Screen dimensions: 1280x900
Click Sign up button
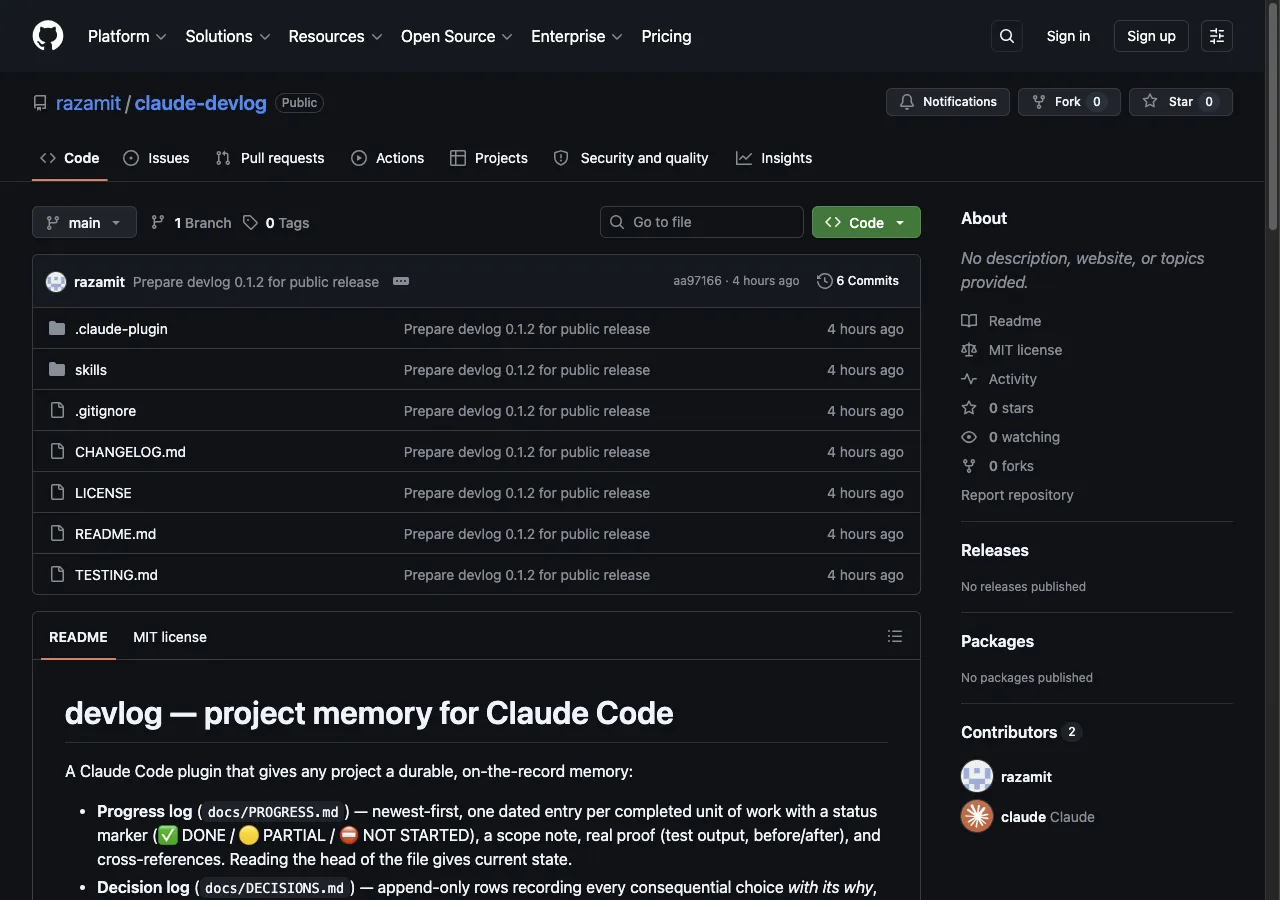(x=1151, y=36)
